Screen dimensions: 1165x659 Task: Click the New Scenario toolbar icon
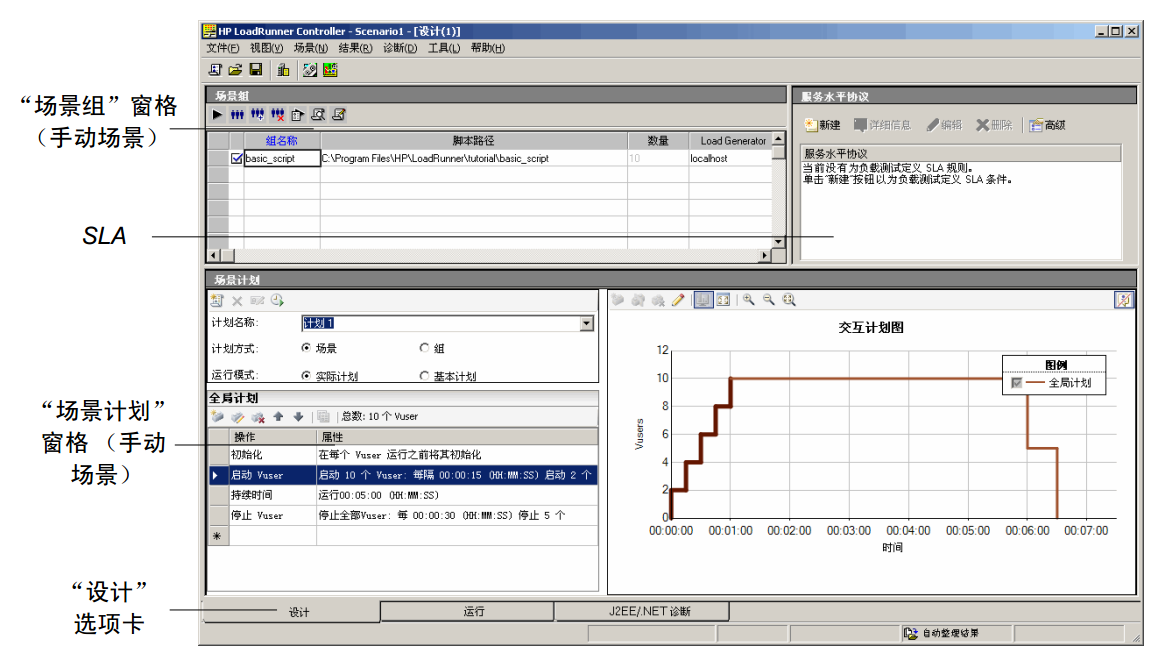point(215,70)
